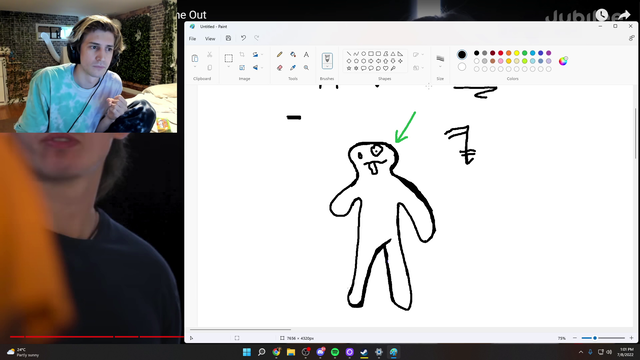Select Color 2 white swatch
The image size is (640, 360).
pos(462,67)
